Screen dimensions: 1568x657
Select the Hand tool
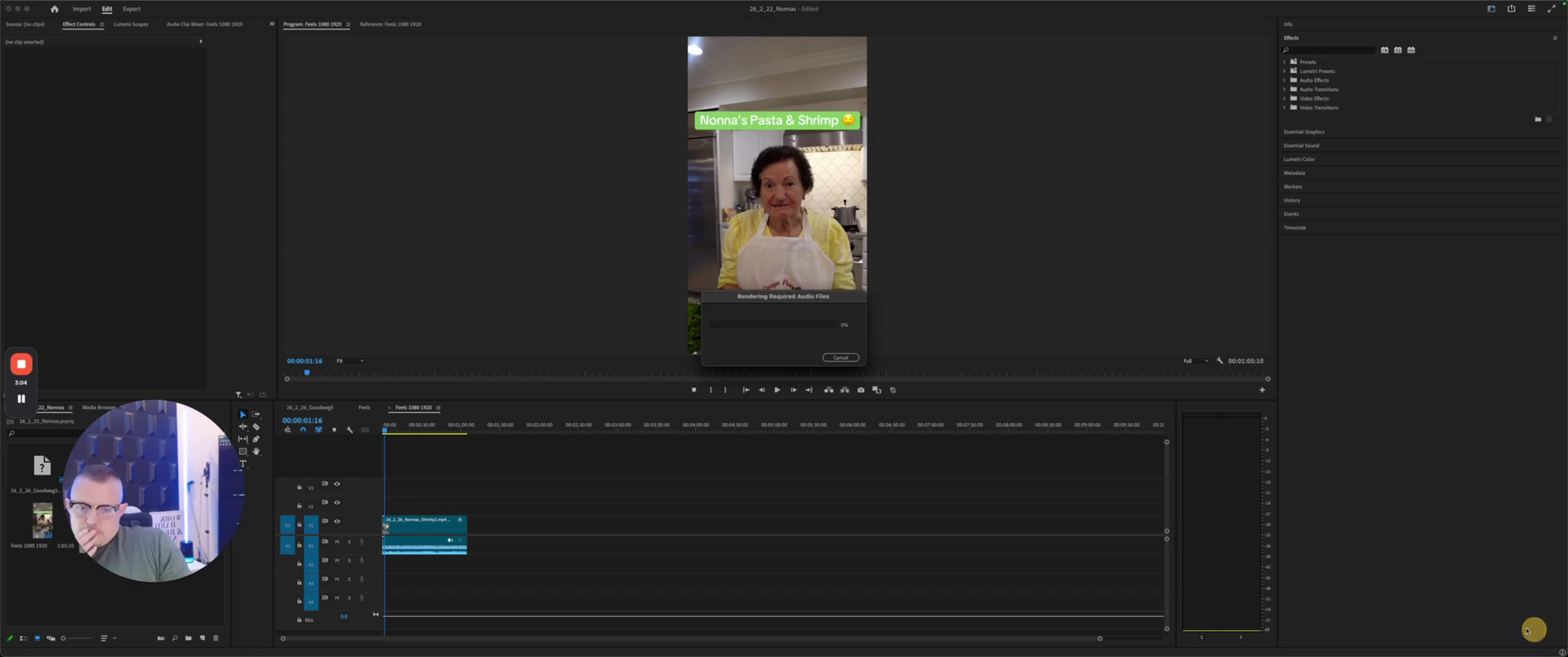click(x=256, y=451)
